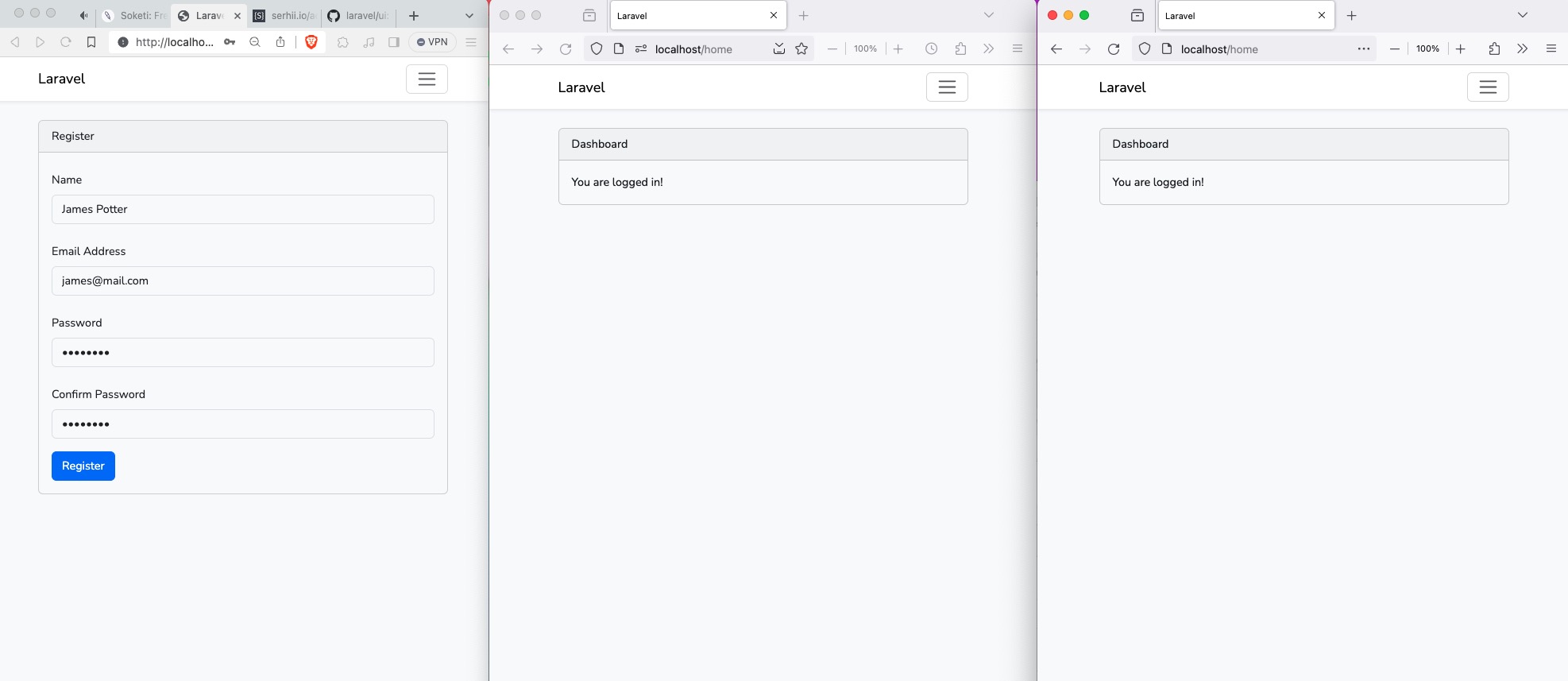Bookmark this page in Brave
The width and height of the screenshot is (1568, 681).
coord(91,42)
